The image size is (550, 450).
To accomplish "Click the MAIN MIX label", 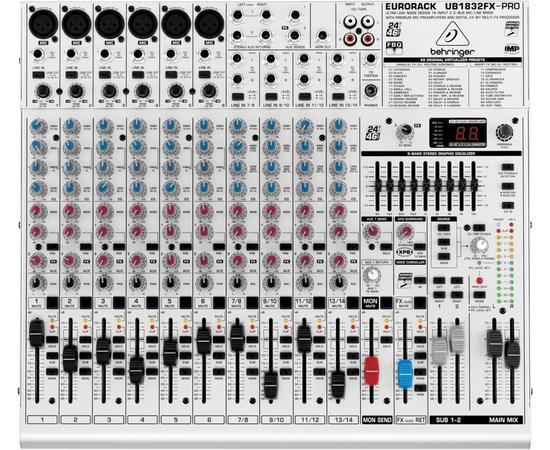I will 503,420.
